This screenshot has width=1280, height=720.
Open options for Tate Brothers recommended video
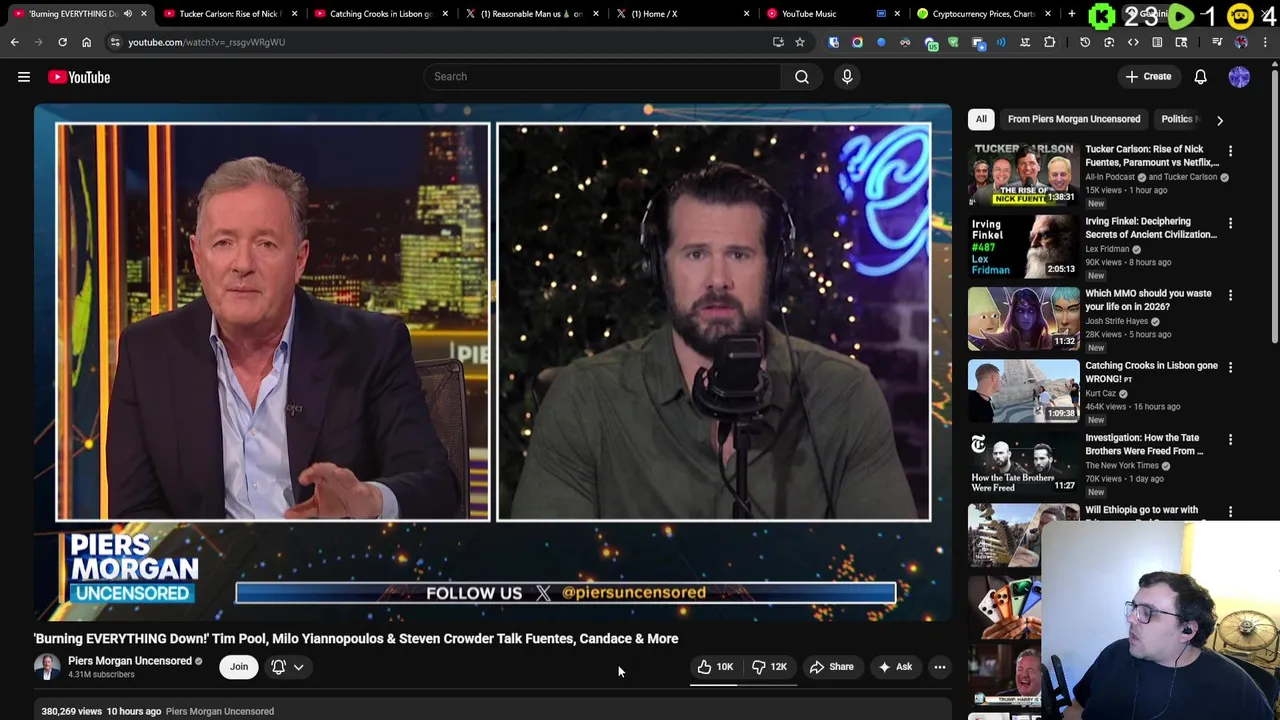[1230, 439]
